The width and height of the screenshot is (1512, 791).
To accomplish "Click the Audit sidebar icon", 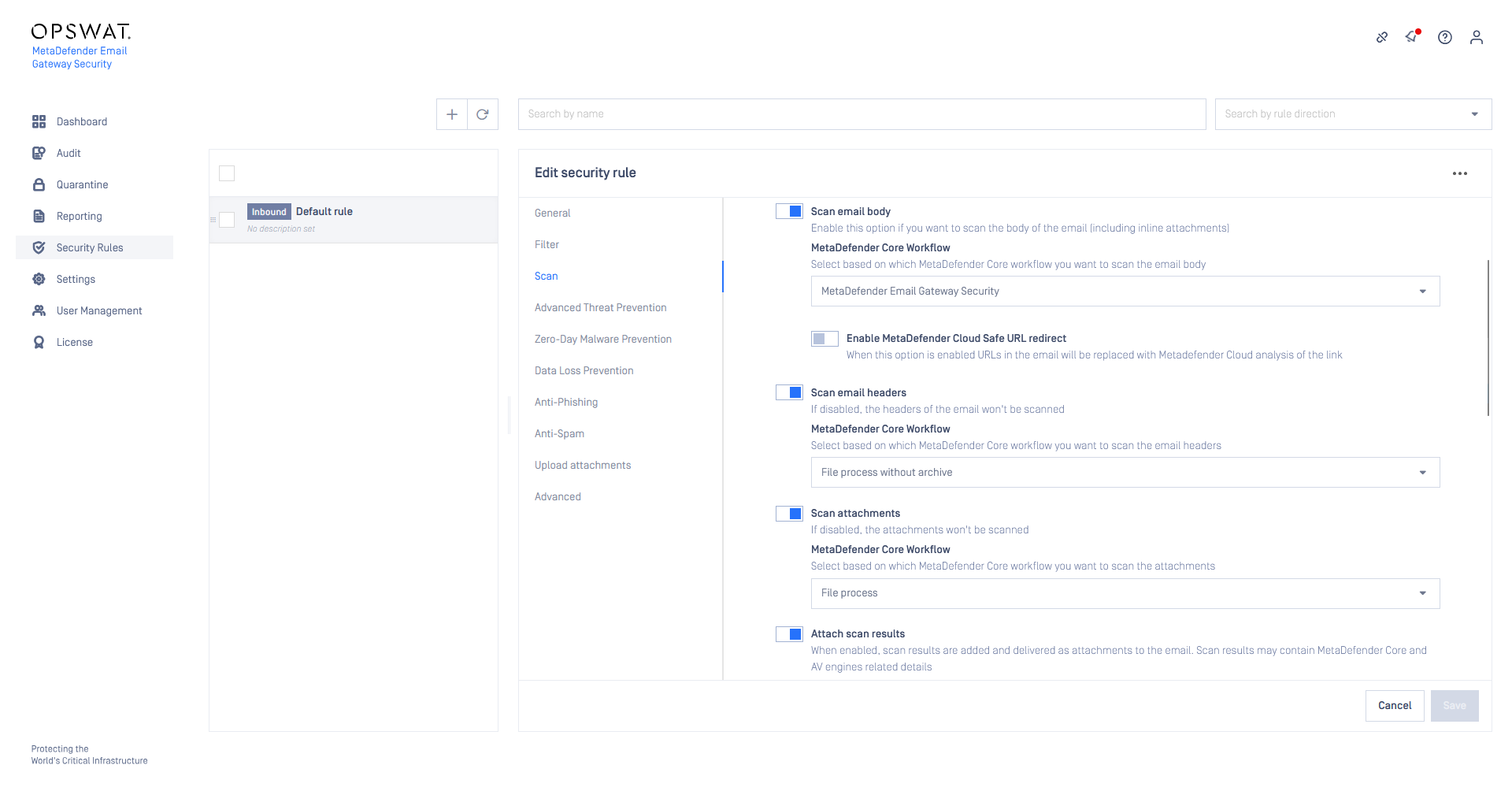I will [x=39, y=153].
